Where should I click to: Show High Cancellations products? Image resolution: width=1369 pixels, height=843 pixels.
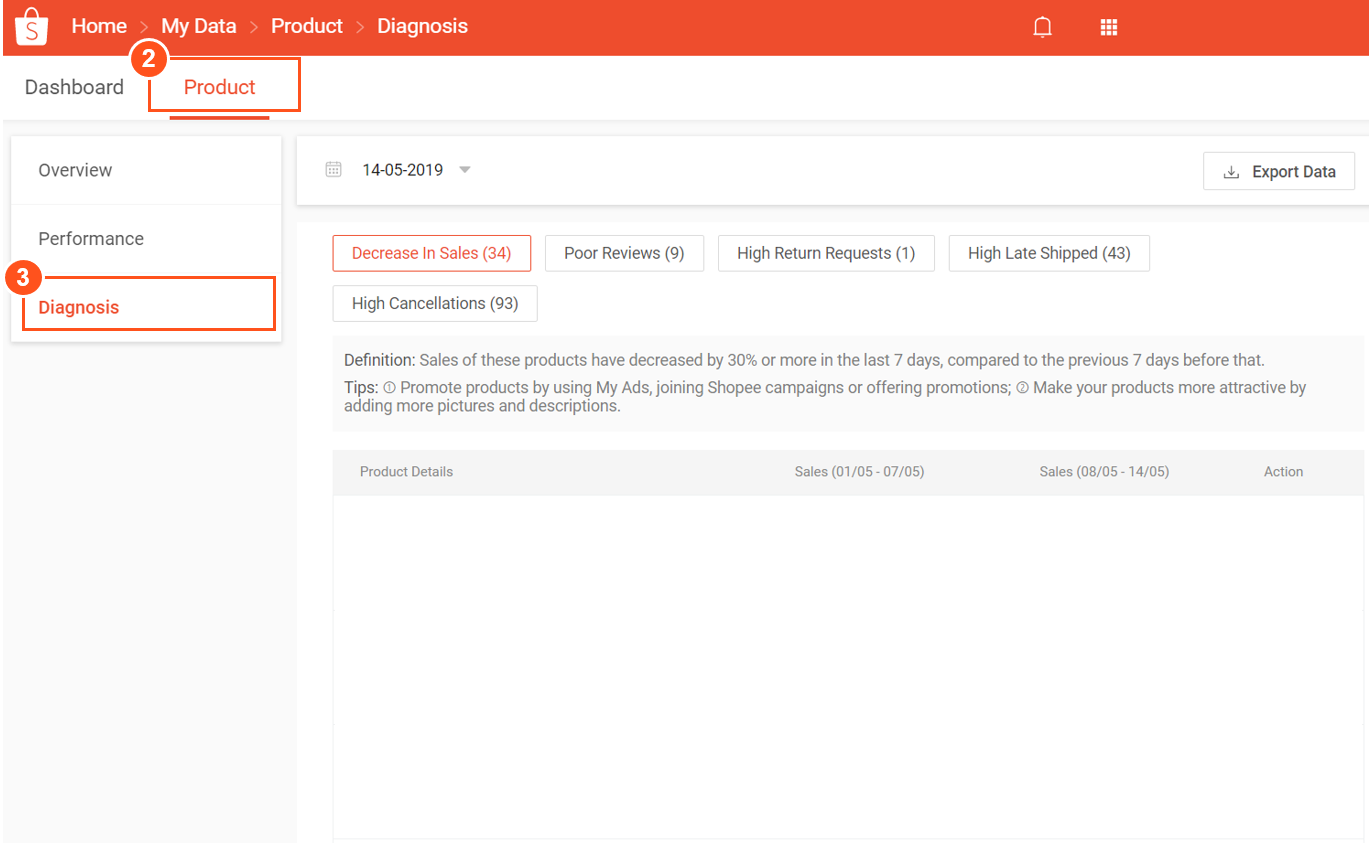[435, 303]
